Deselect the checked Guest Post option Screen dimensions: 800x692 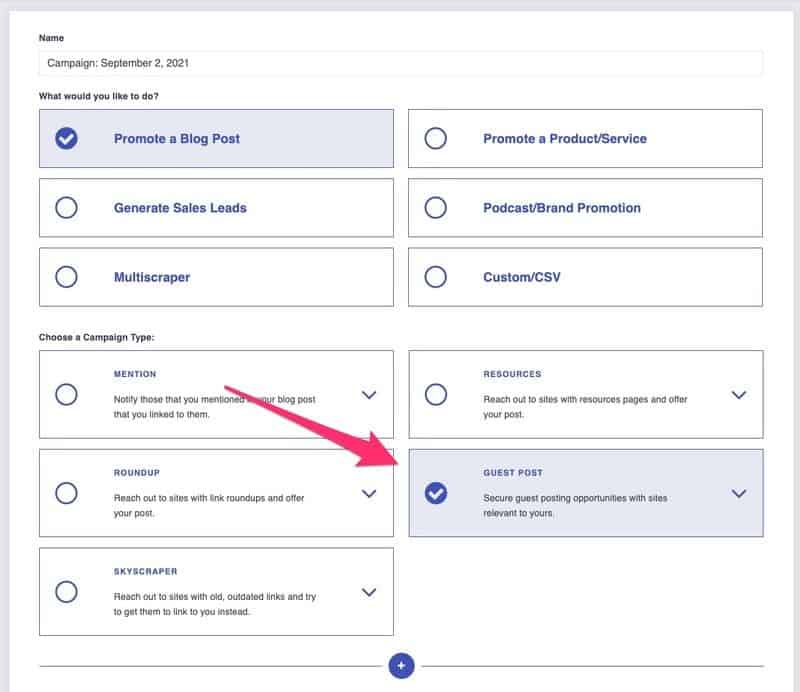436,493
